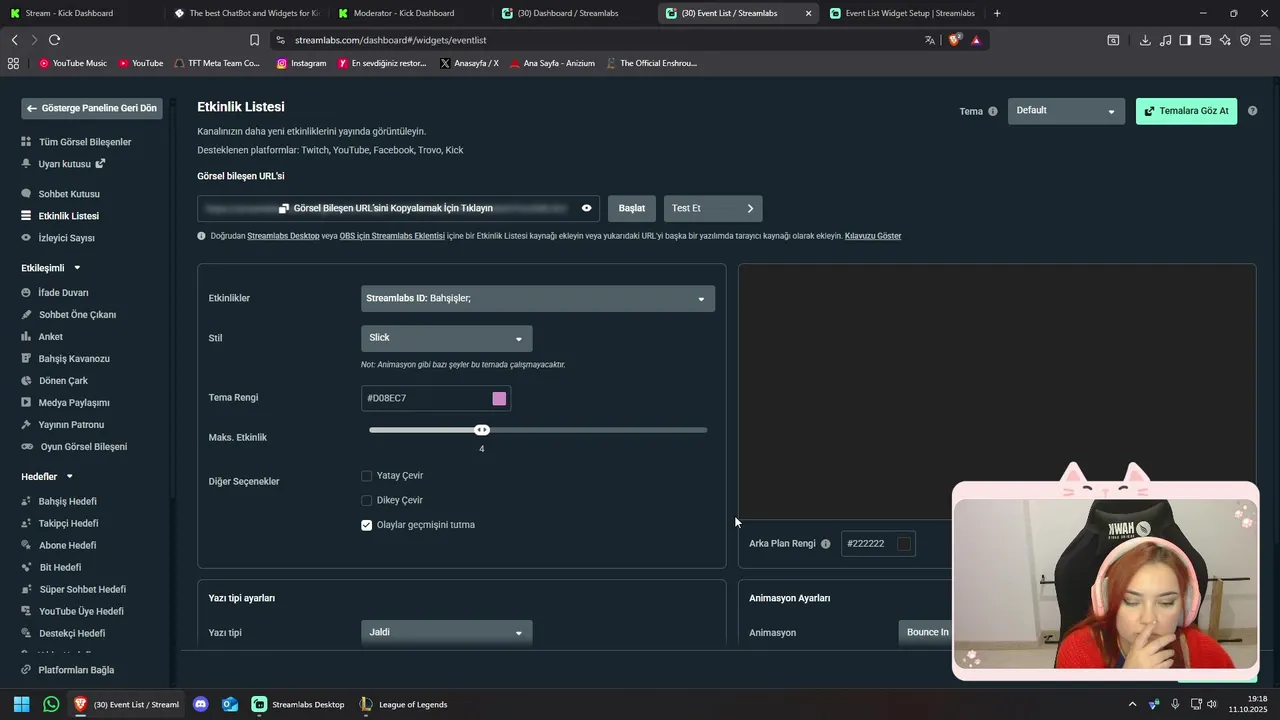The image size is (1280, 720).
Task: Click the Maks. Etkinlik slider handle
Action: (482, 430)
